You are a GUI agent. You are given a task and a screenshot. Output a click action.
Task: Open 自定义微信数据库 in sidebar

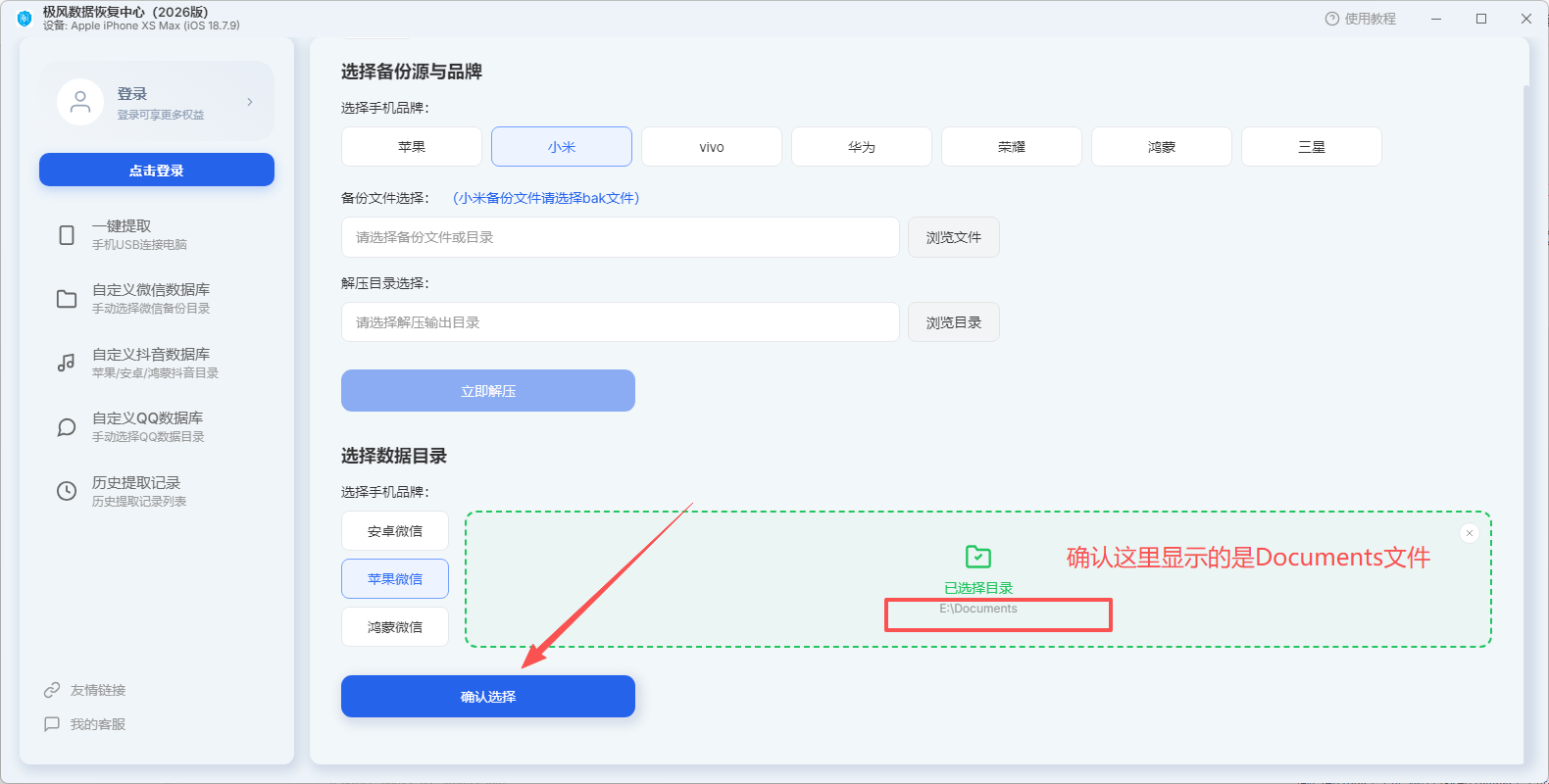coord(157,299)
